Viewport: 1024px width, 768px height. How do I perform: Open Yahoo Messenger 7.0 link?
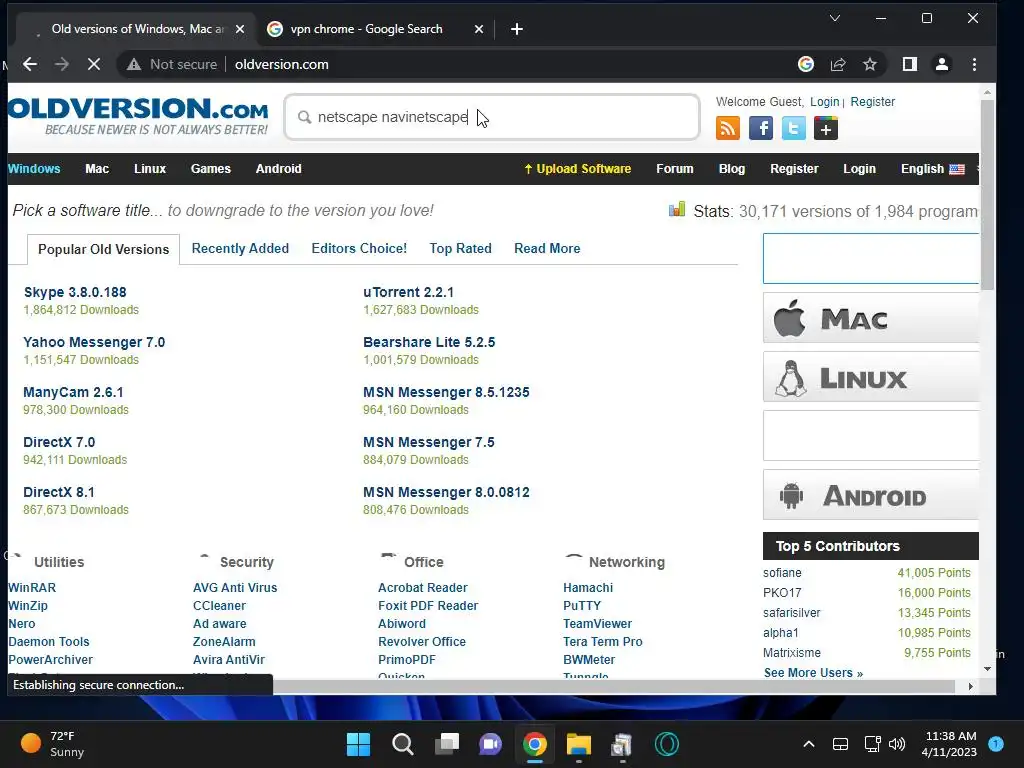[94, 342]
